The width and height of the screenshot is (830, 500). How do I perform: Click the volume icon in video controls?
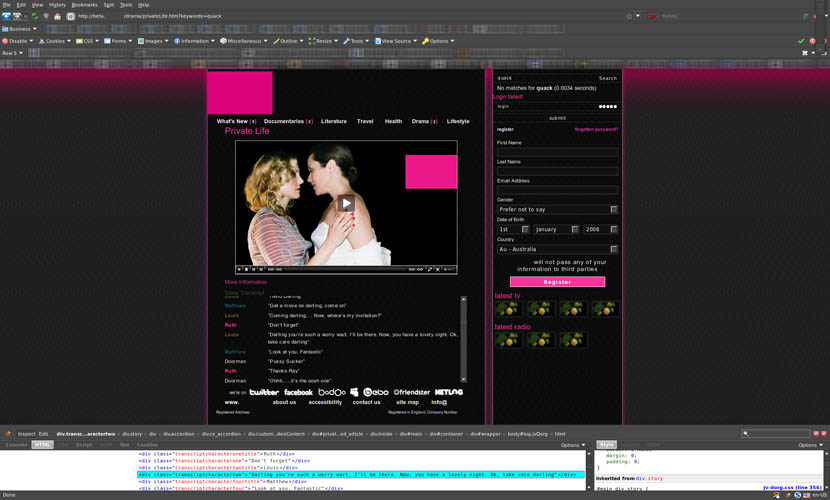click(449, 269)
